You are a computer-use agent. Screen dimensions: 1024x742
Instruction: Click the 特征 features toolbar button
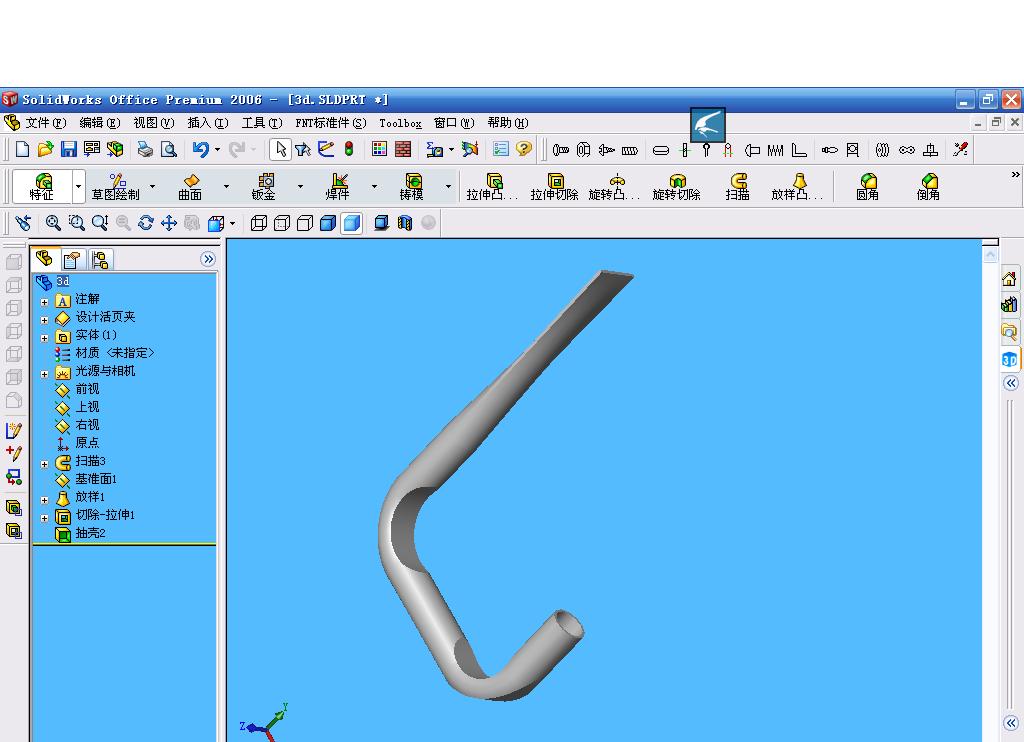point(42,186)
